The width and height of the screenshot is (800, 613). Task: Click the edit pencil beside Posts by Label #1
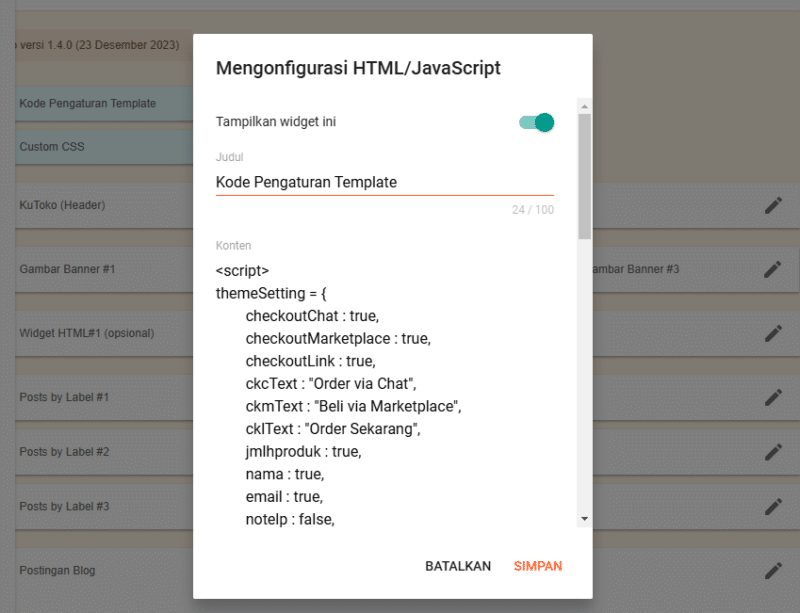773,397
